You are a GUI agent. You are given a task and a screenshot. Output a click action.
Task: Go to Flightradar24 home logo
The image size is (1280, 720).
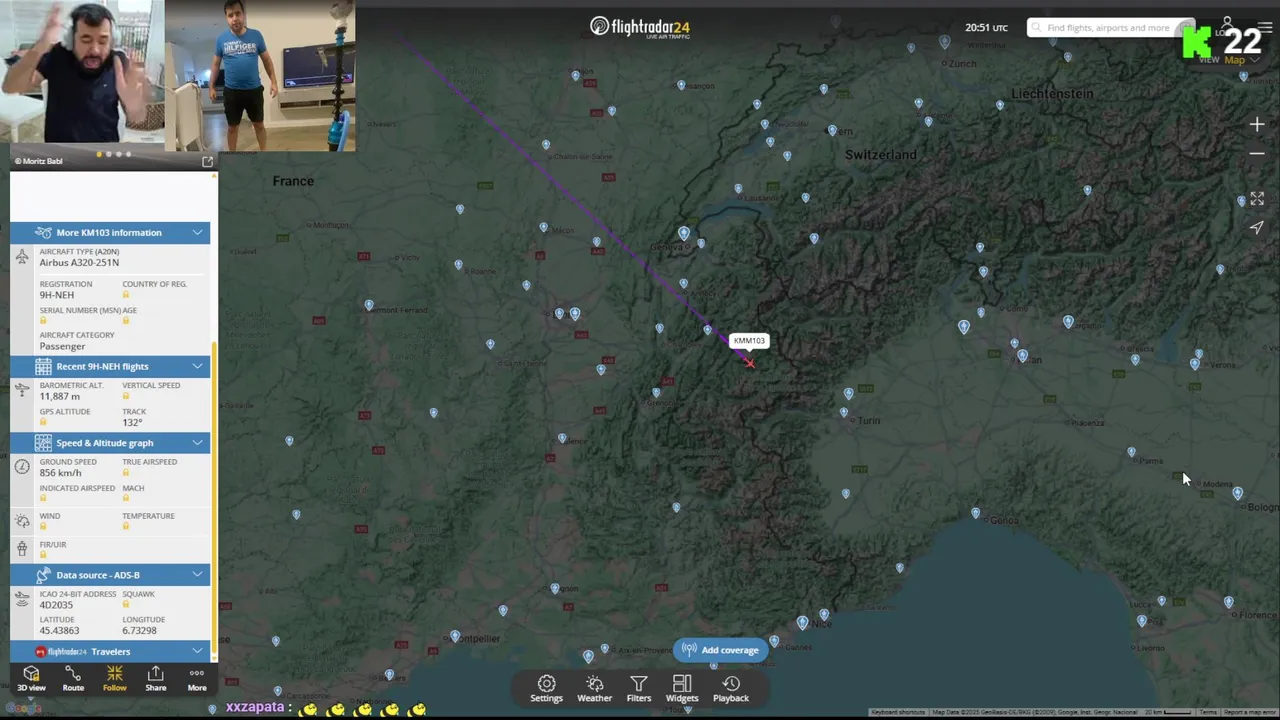point(640,27)
